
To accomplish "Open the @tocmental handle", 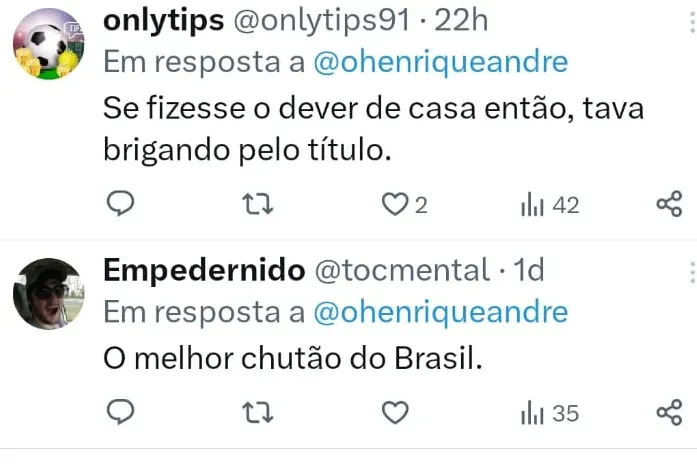I will click(x=400, y=270).
